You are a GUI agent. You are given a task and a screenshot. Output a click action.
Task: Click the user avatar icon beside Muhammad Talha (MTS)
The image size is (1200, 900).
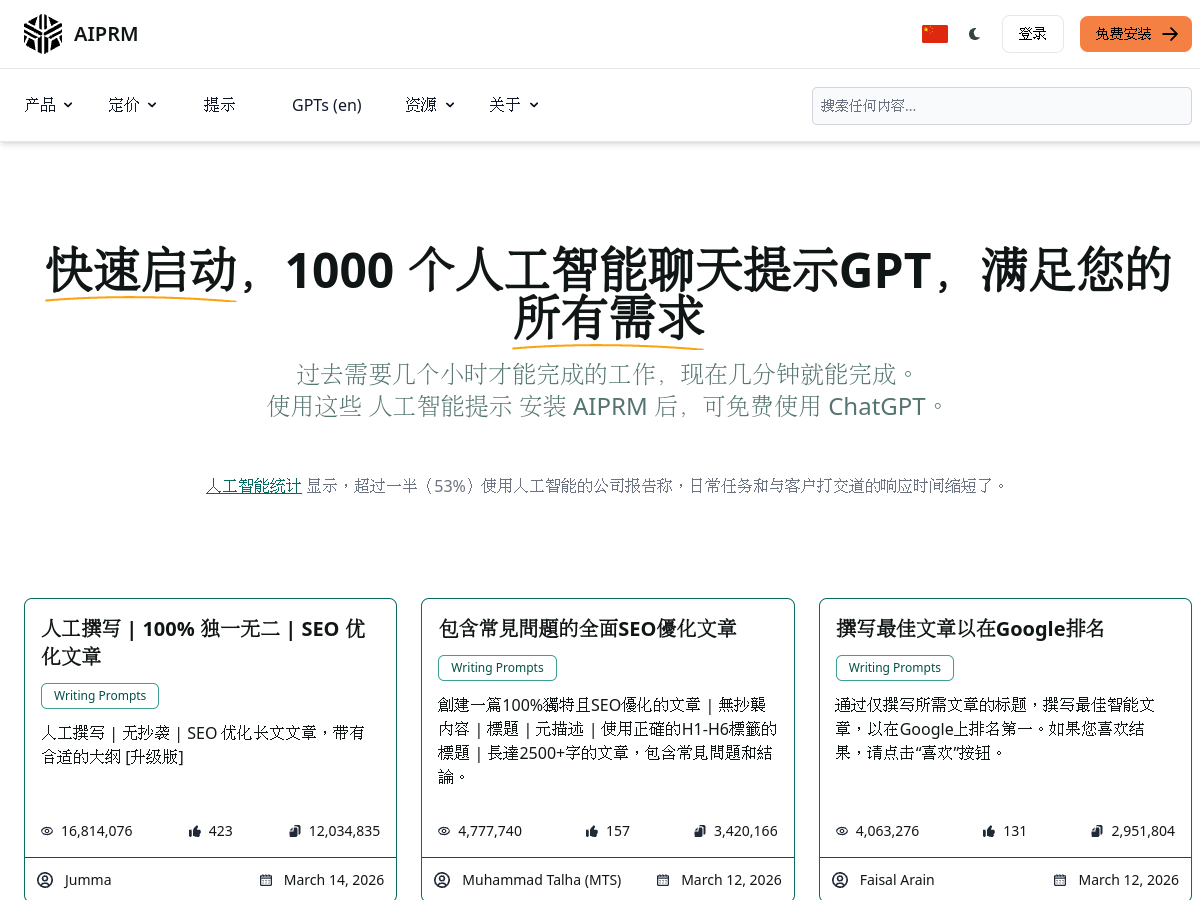click(442, 880)
